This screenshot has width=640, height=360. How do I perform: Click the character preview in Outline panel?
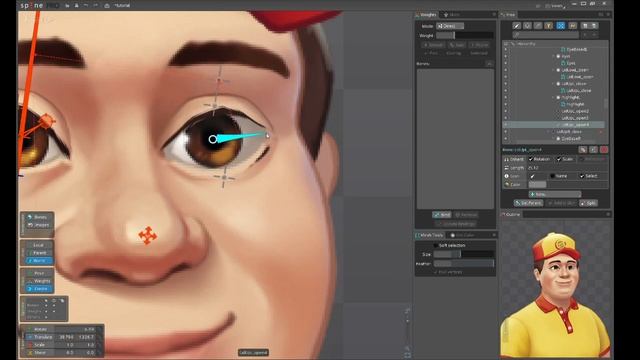(556, 294)
